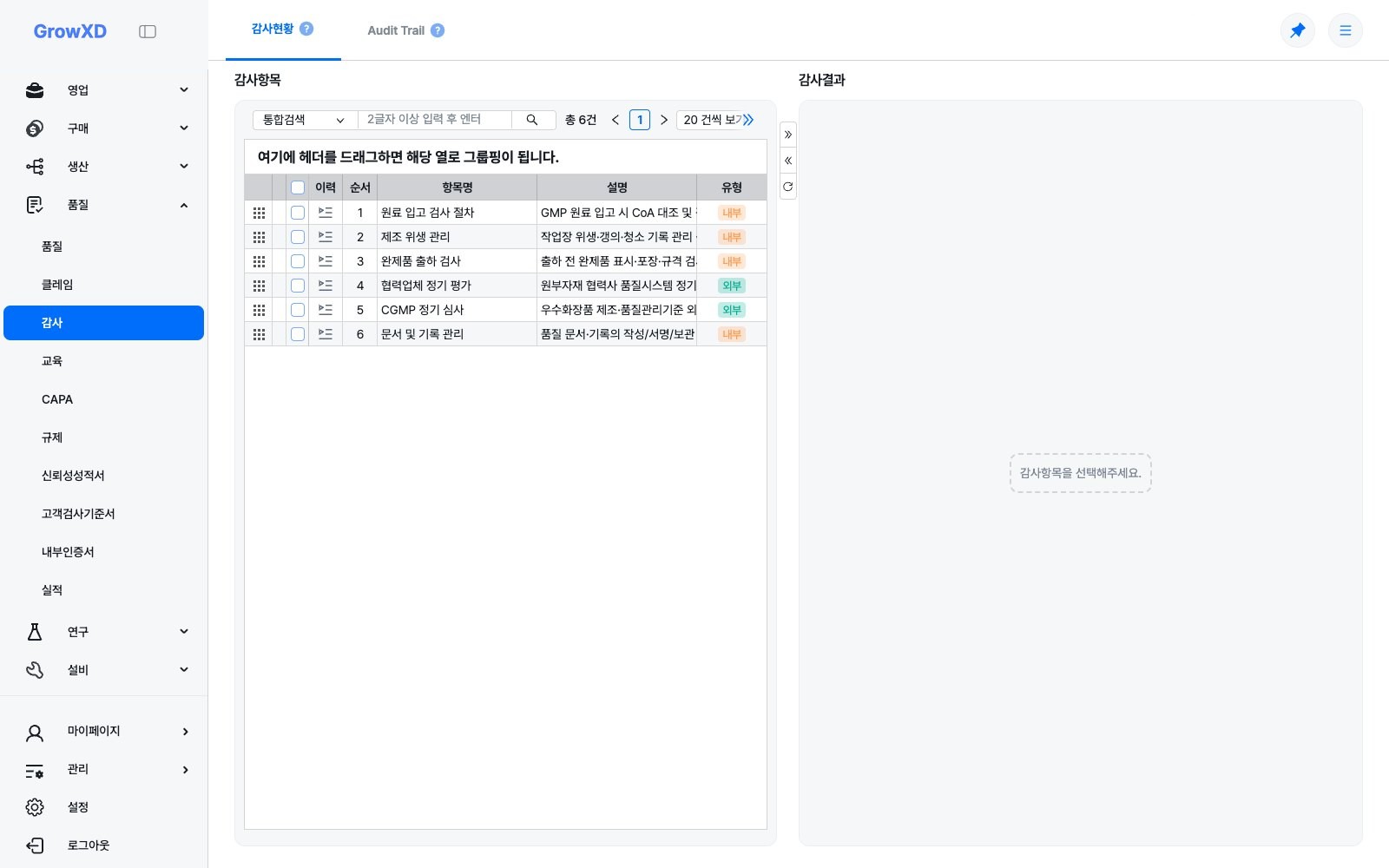Viewport: 1389px width, 868px height.
Task: Click the pin icon in the top bar
Action: [x=1298, y=30]
